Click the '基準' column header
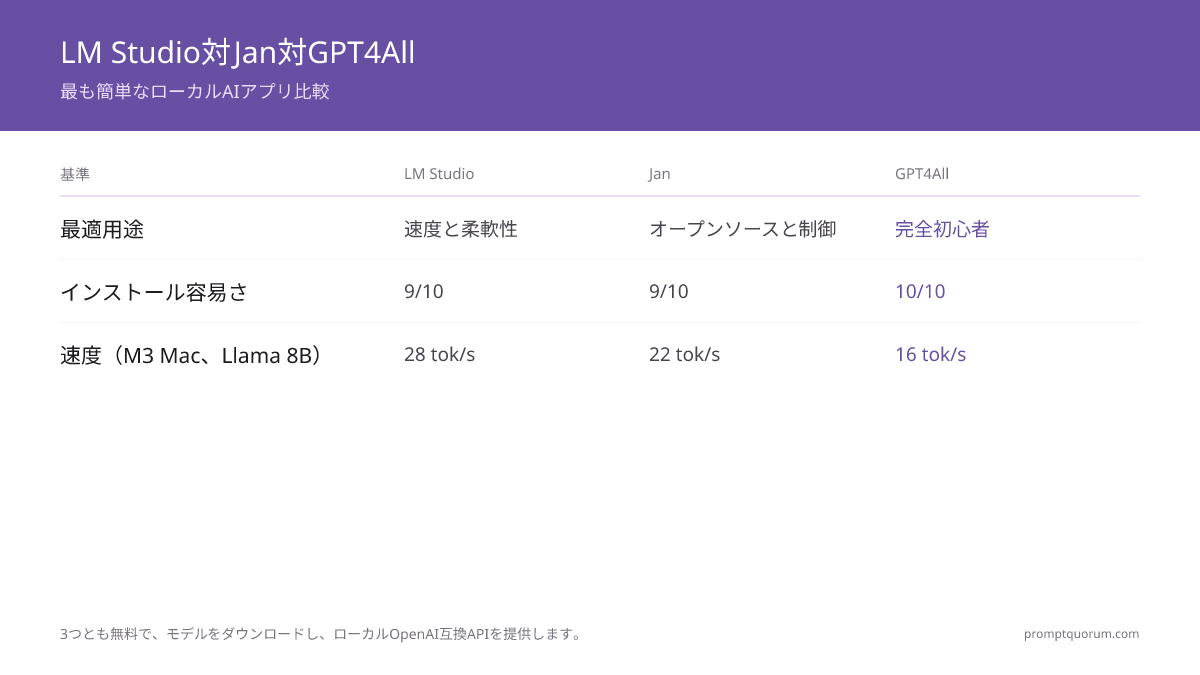Image resolution: width=1200 pixels, height=675 pixels. coord(75,174)
